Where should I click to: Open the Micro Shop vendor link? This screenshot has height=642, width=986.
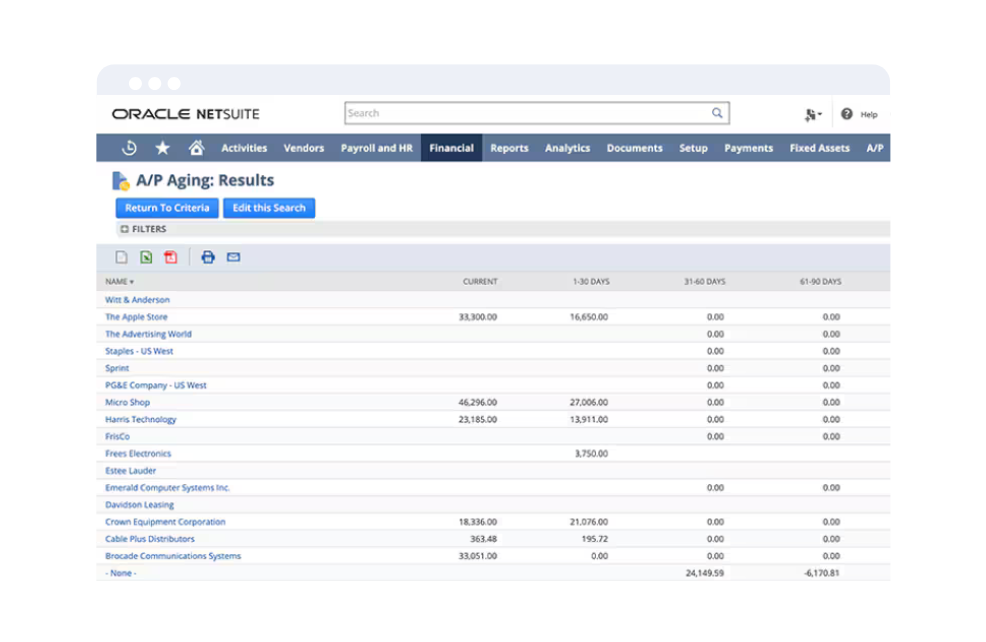pos(128,402)
